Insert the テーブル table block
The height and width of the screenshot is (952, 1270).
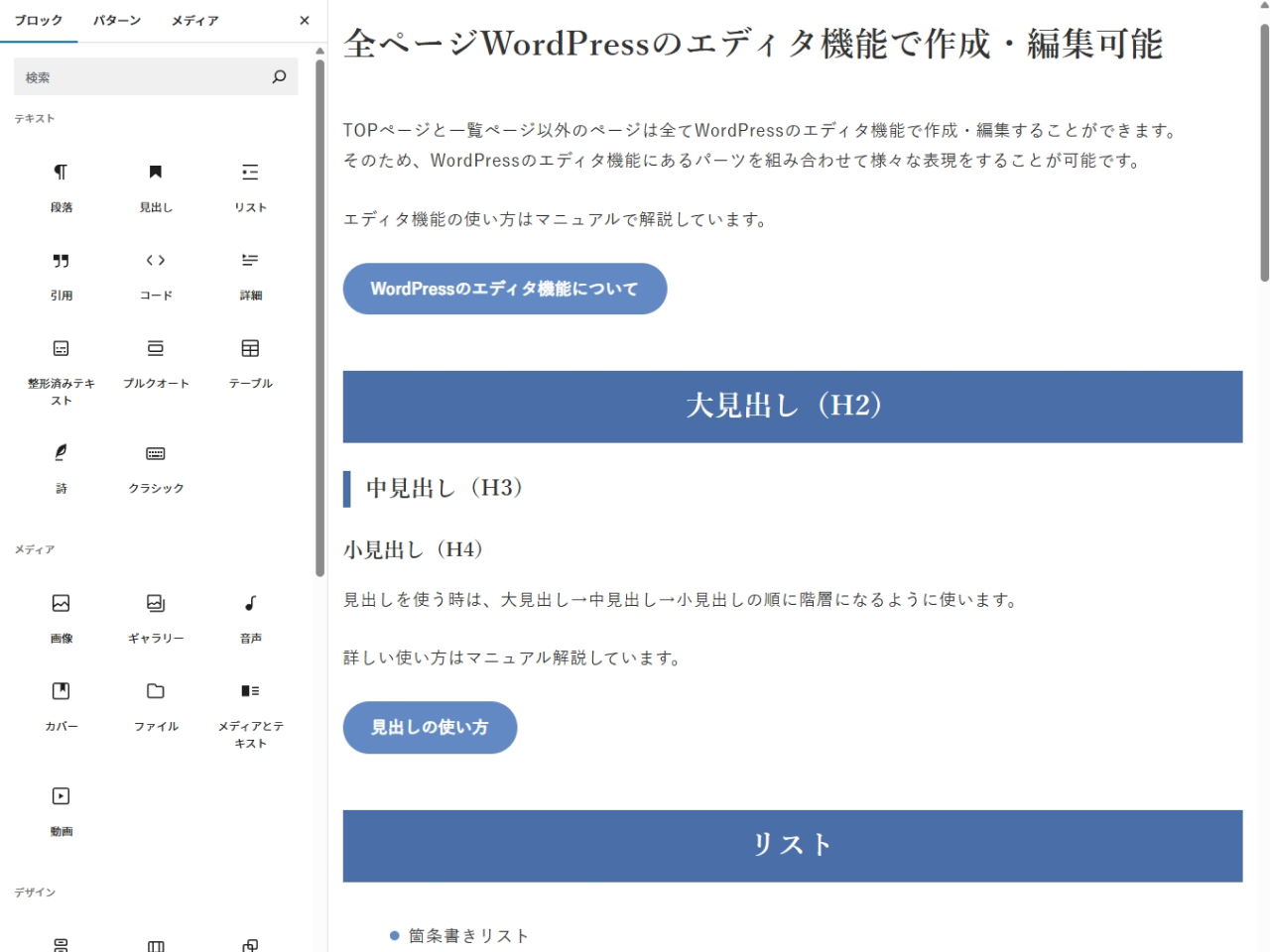coord(250,365)
